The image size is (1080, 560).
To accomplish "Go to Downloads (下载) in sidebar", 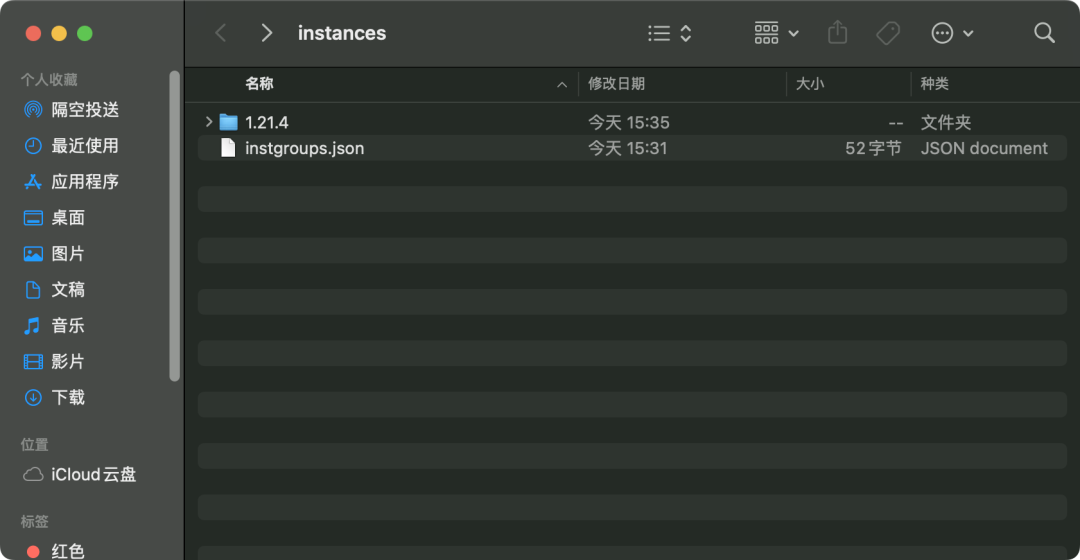I will click(68, 398).
